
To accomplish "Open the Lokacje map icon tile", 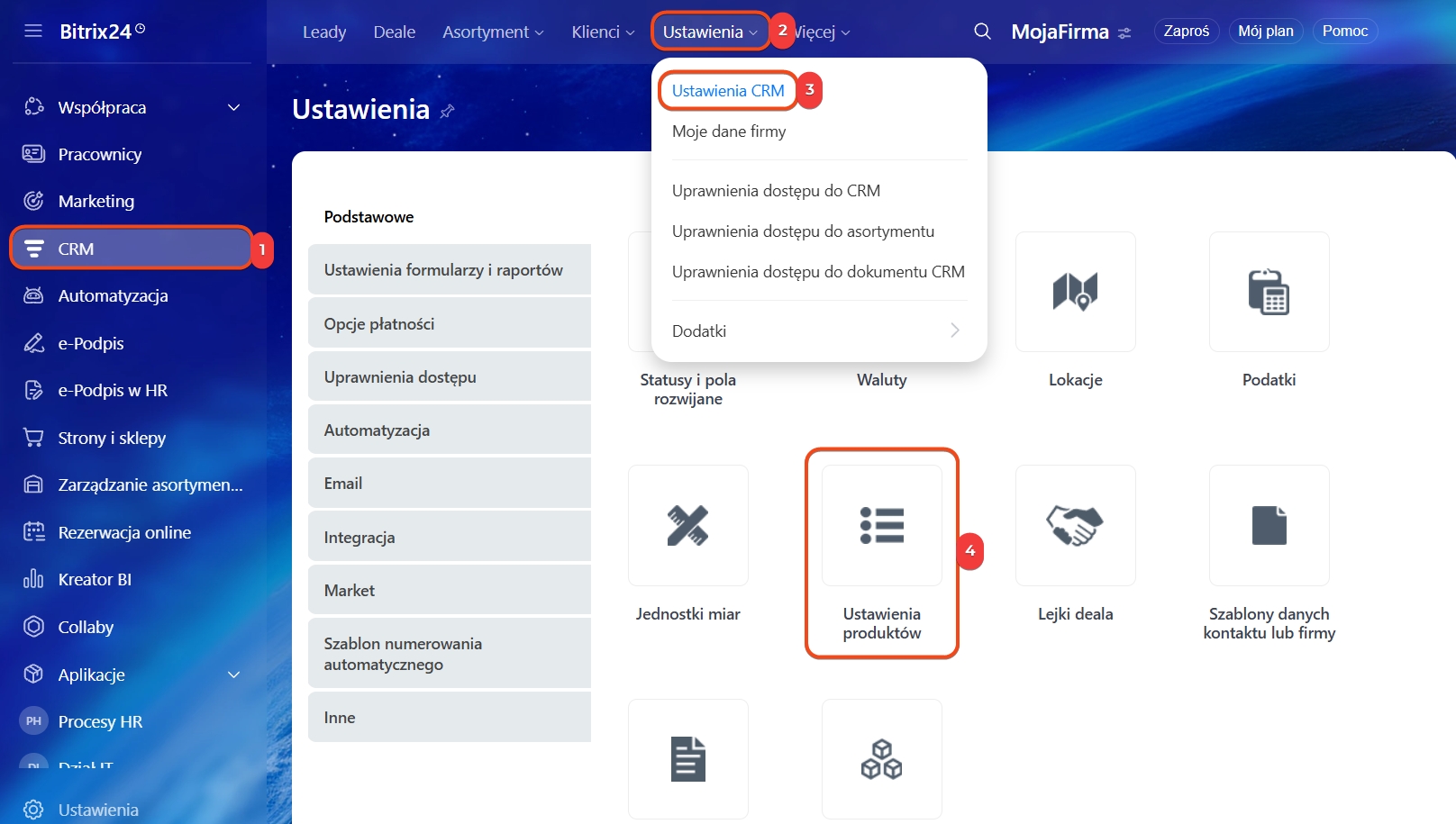I will (1076, 292).
